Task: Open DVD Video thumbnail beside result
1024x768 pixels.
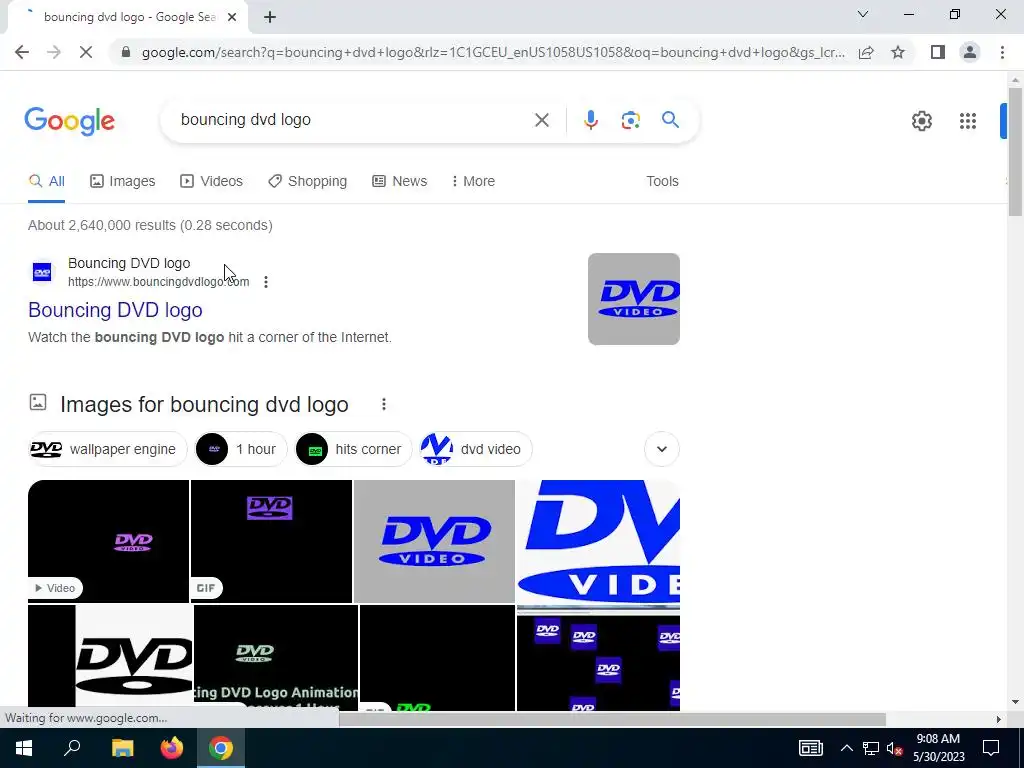Action: tap(633, 299)
